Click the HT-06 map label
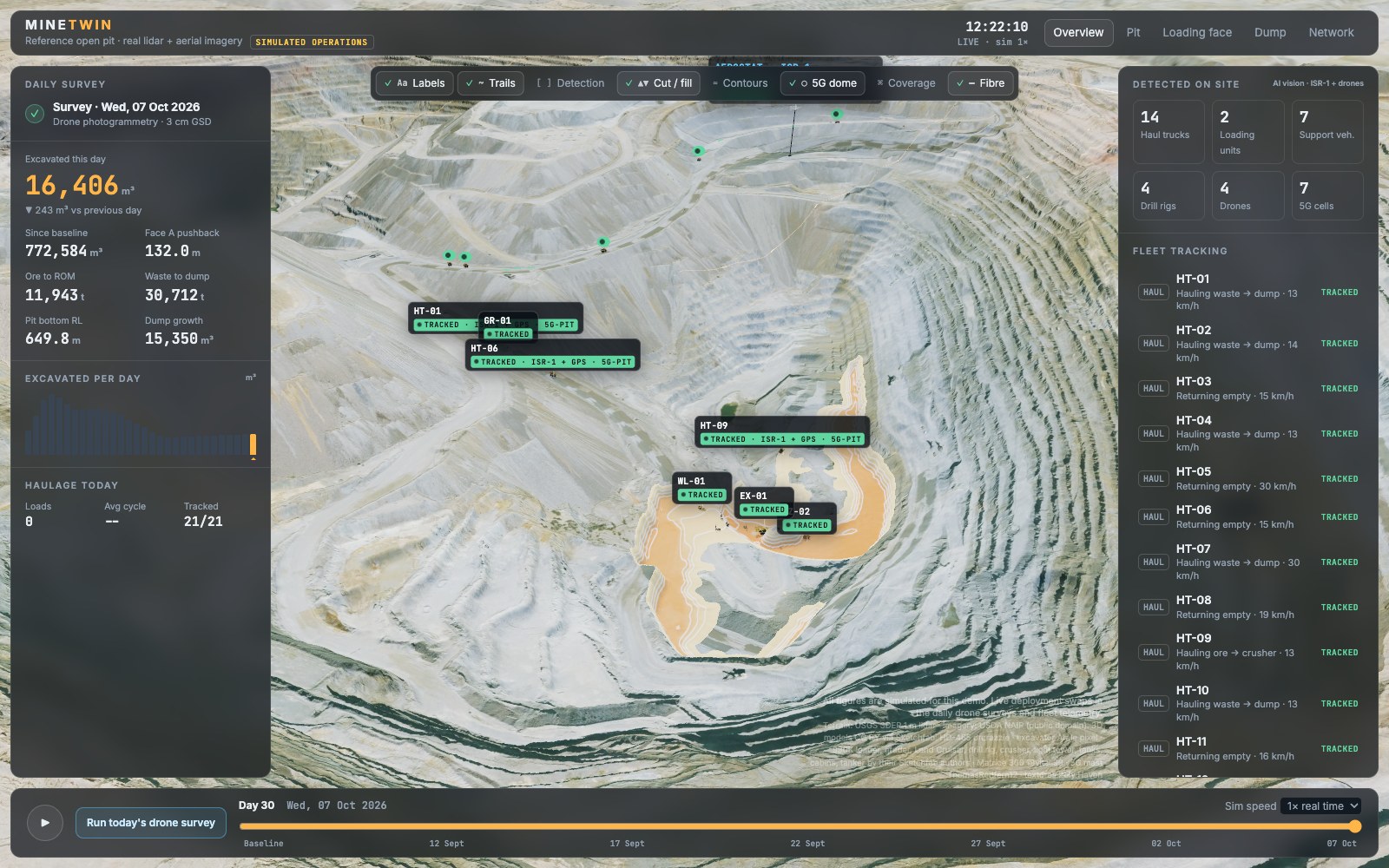Screen dimensions: 1389x868 553,355
